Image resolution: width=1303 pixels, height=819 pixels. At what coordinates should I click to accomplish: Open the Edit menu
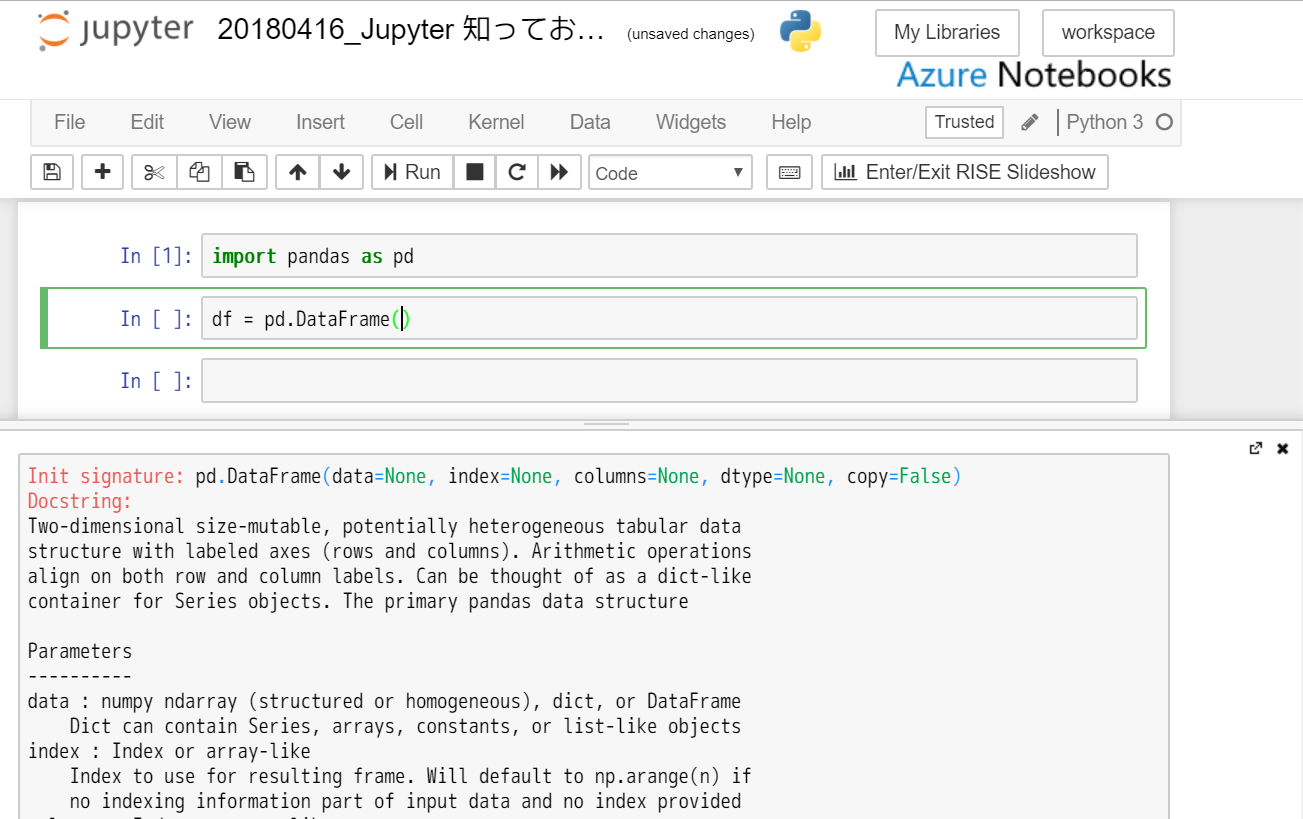point(147,122)
